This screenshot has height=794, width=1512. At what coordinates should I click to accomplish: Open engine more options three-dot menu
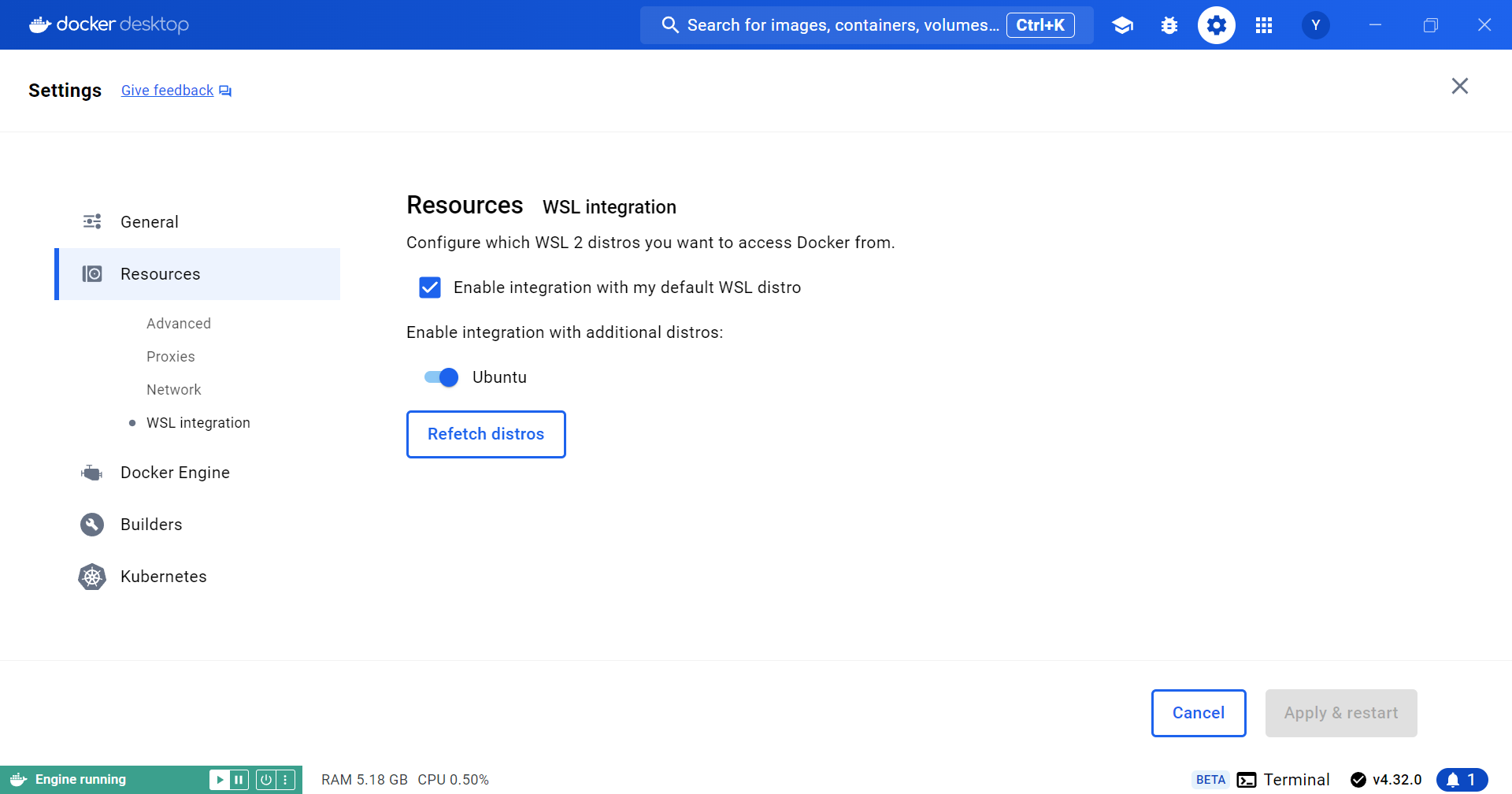coord(286,780)
